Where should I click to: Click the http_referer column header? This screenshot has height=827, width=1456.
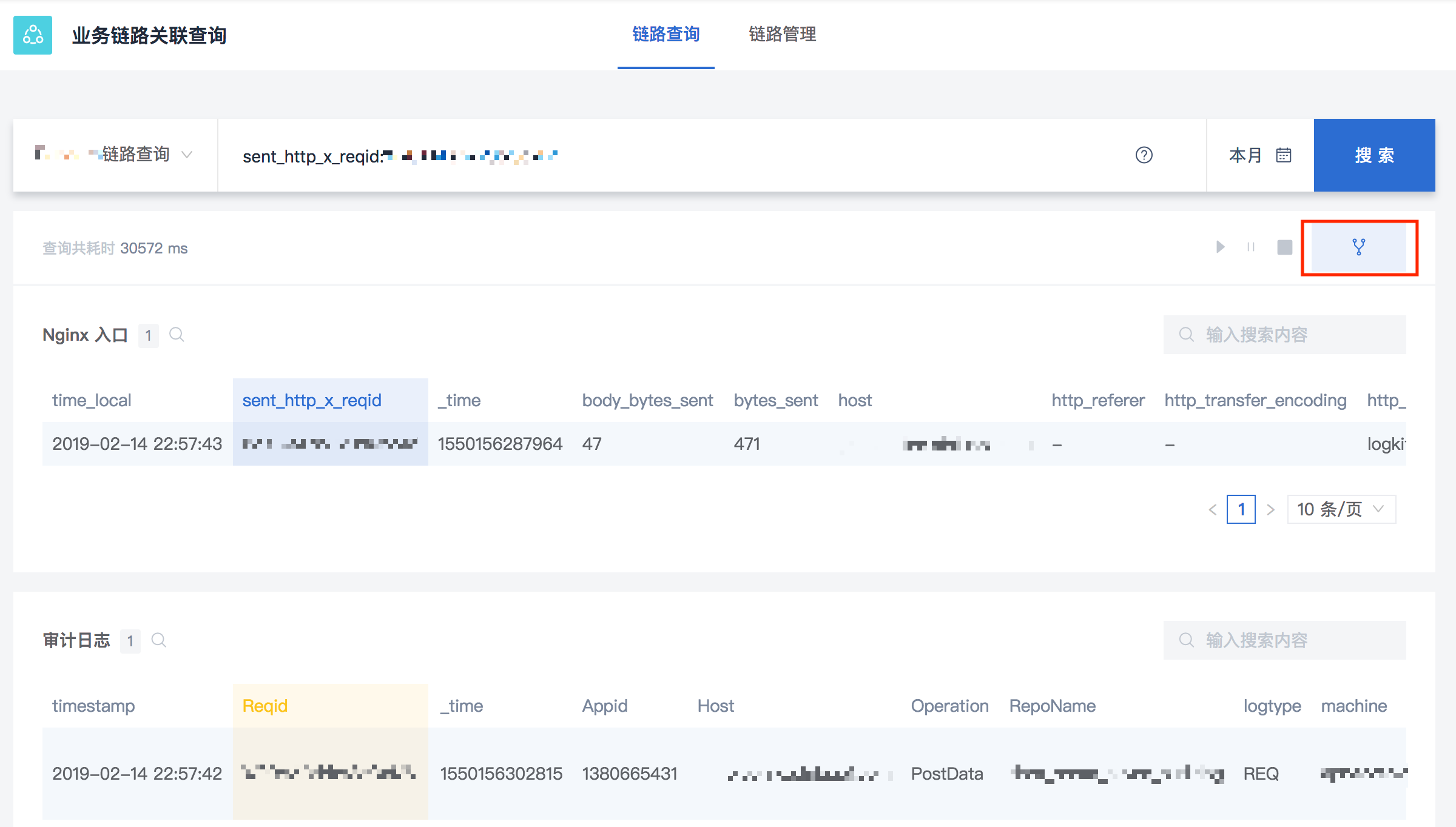click(1098, 400)
